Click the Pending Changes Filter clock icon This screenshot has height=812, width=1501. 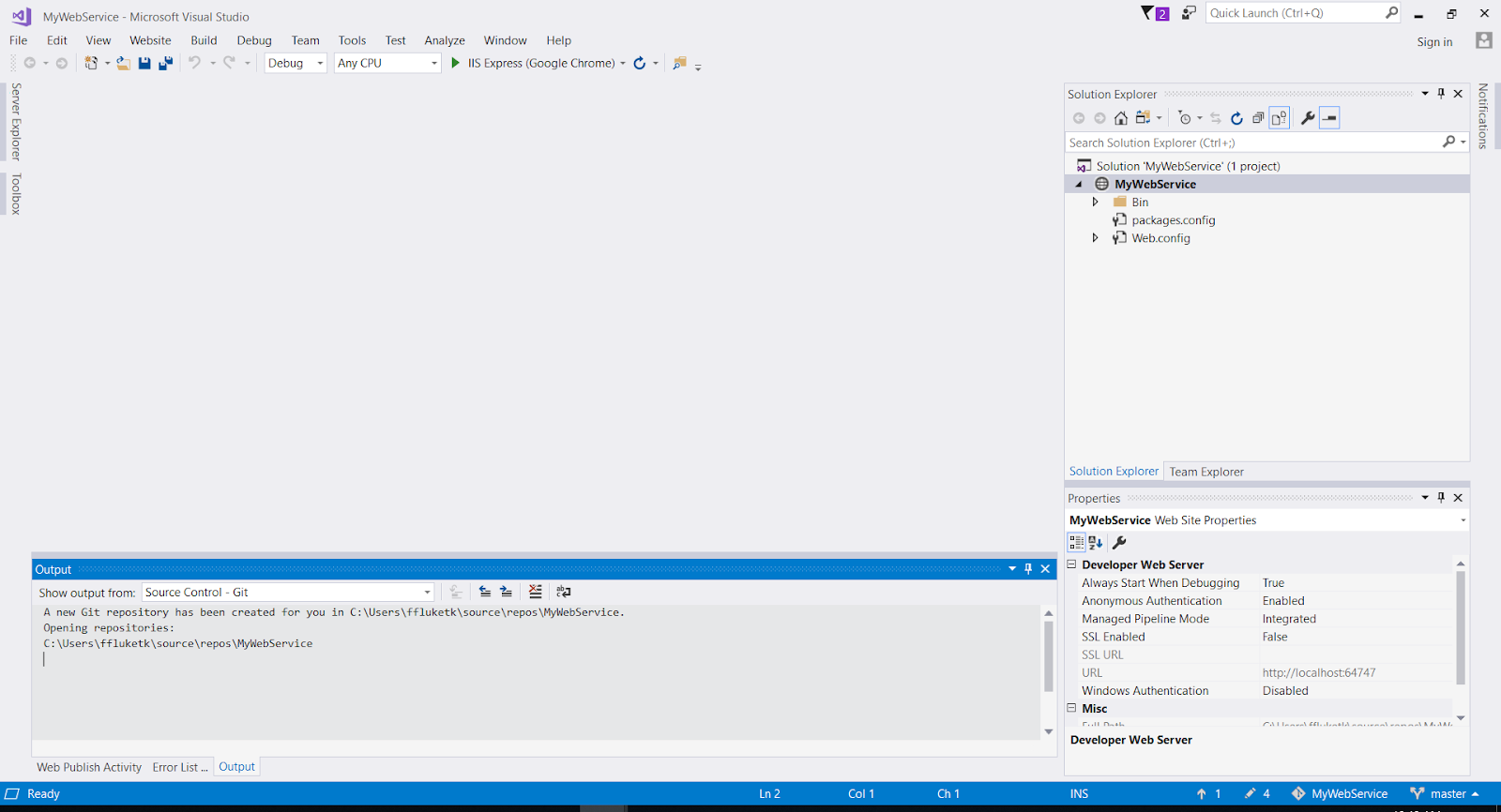click(1185, 118)
